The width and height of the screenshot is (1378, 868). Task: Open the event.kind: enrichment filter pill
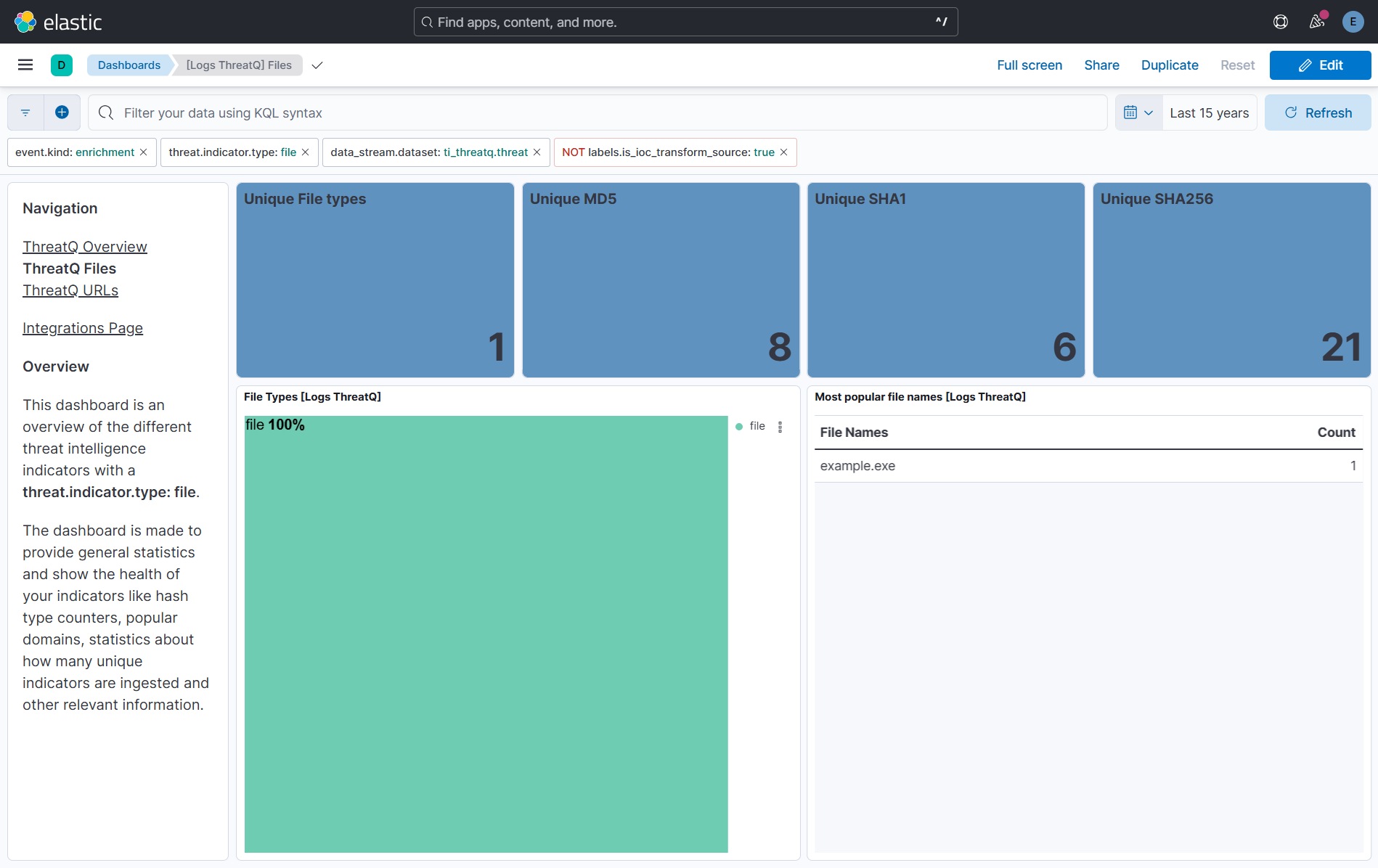tap(73, 152)
